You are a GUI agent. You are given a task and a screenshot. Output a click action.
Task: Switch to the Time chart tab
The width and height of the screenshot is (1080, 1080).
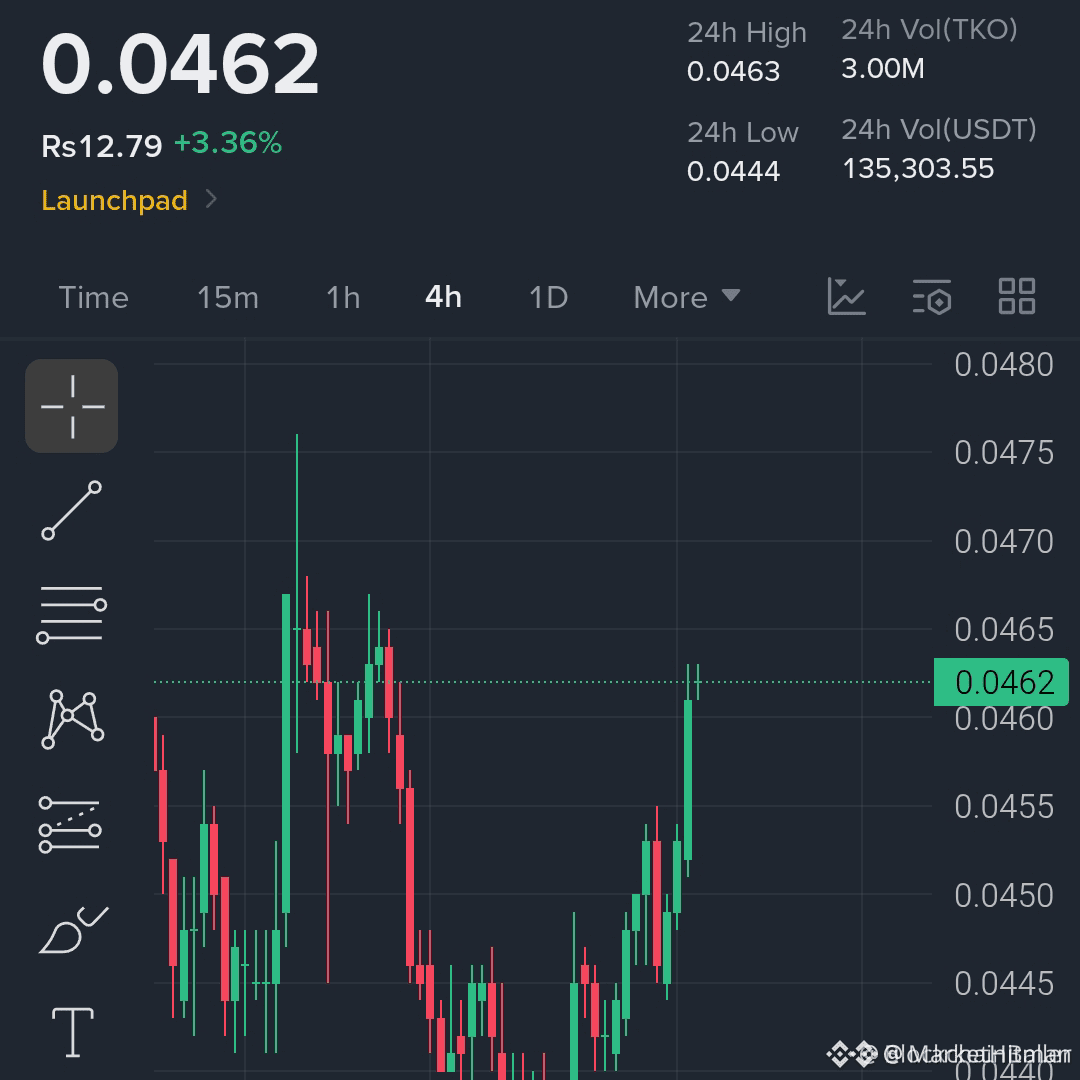tap(94, 298)
